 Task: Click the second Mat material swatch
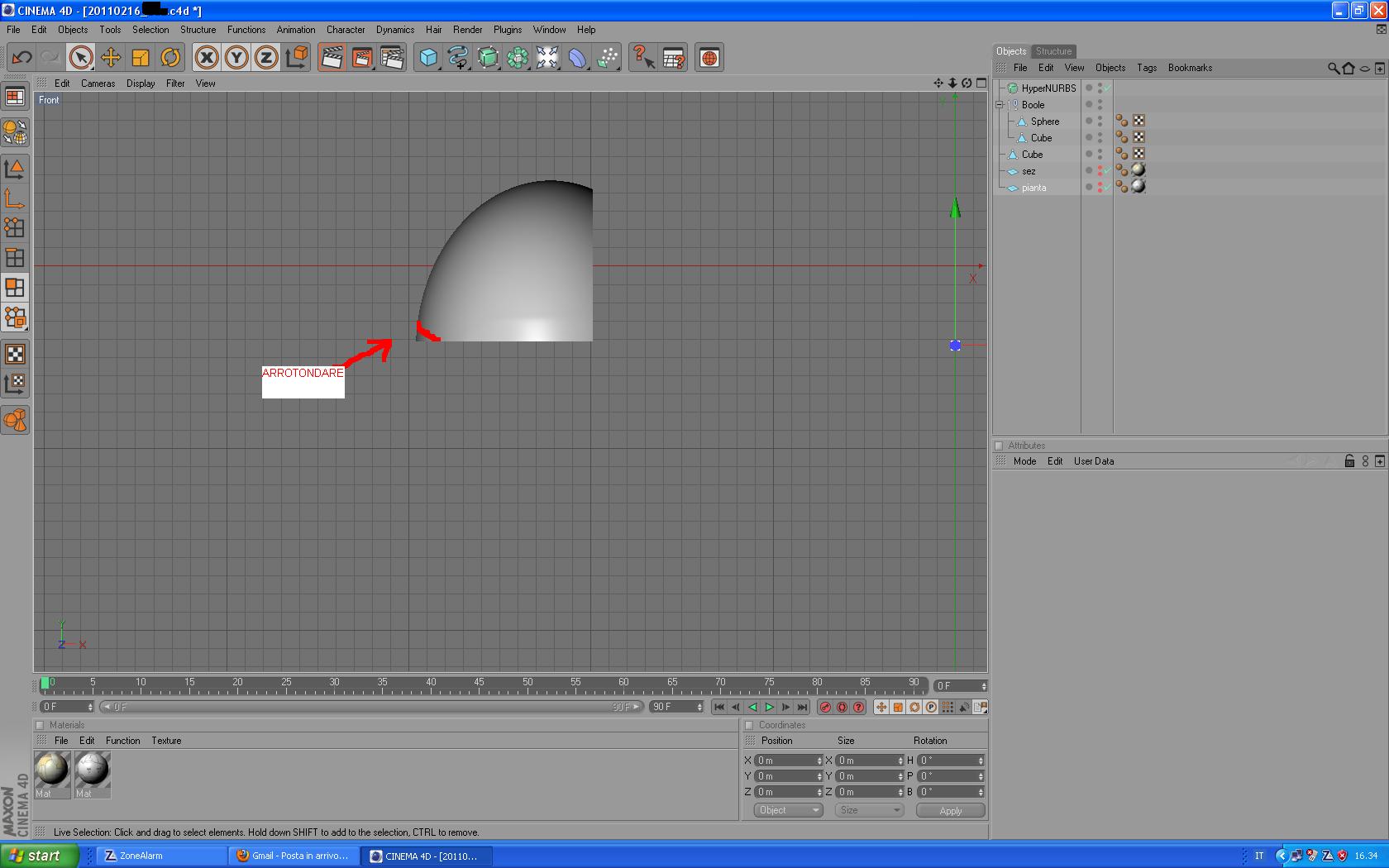tap(93, 775)
